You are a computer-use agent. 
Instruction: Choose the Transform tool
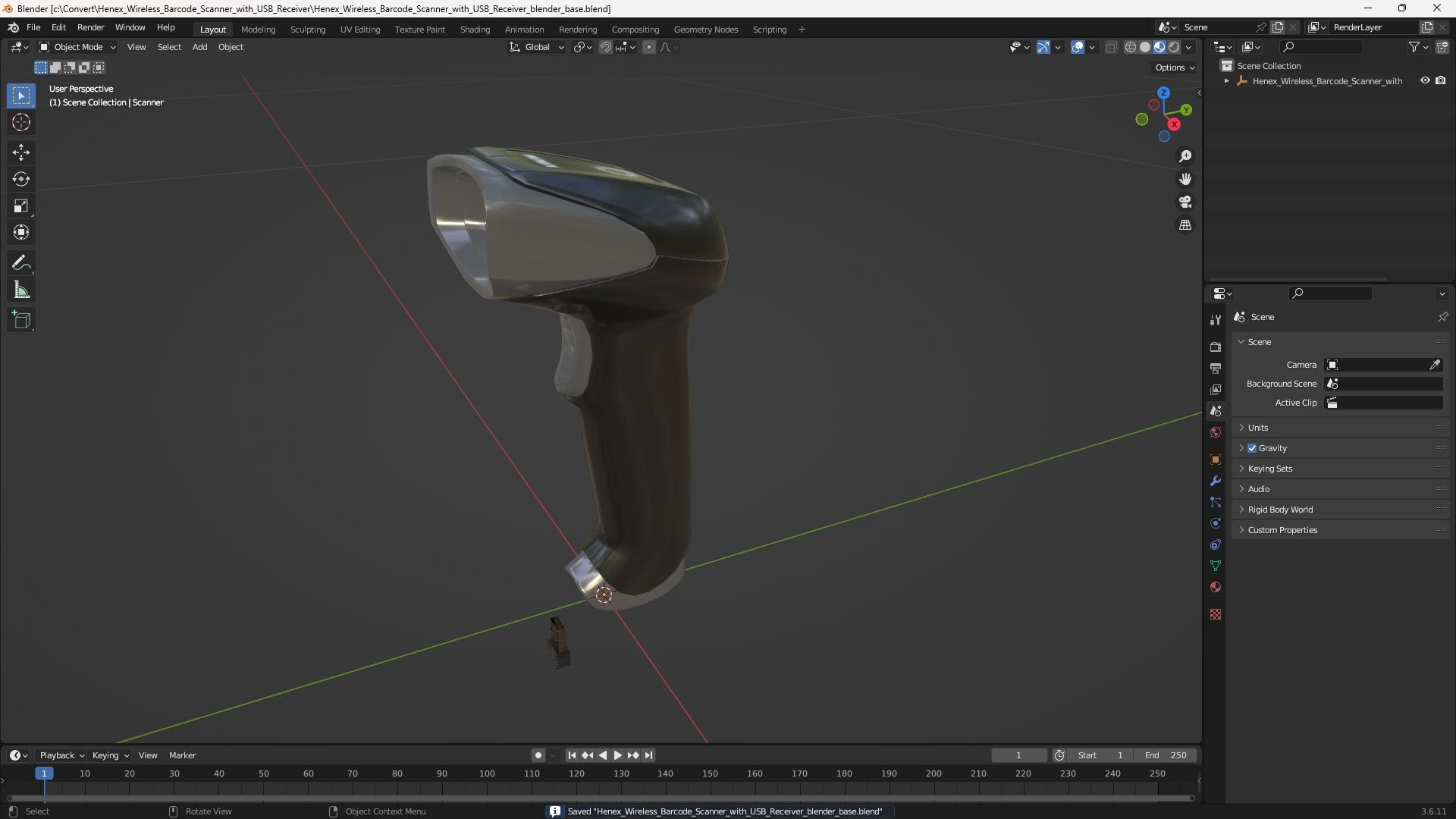(21, 232)
